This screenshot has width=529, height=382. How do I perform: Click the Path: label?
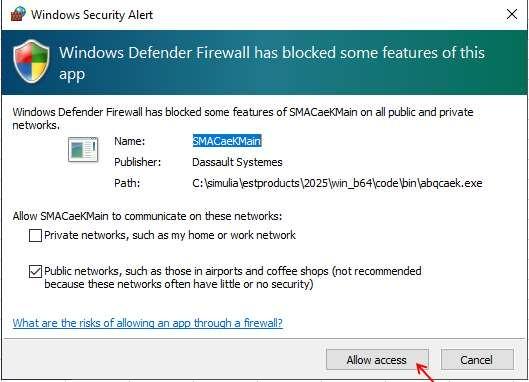(x=127, y=183)
